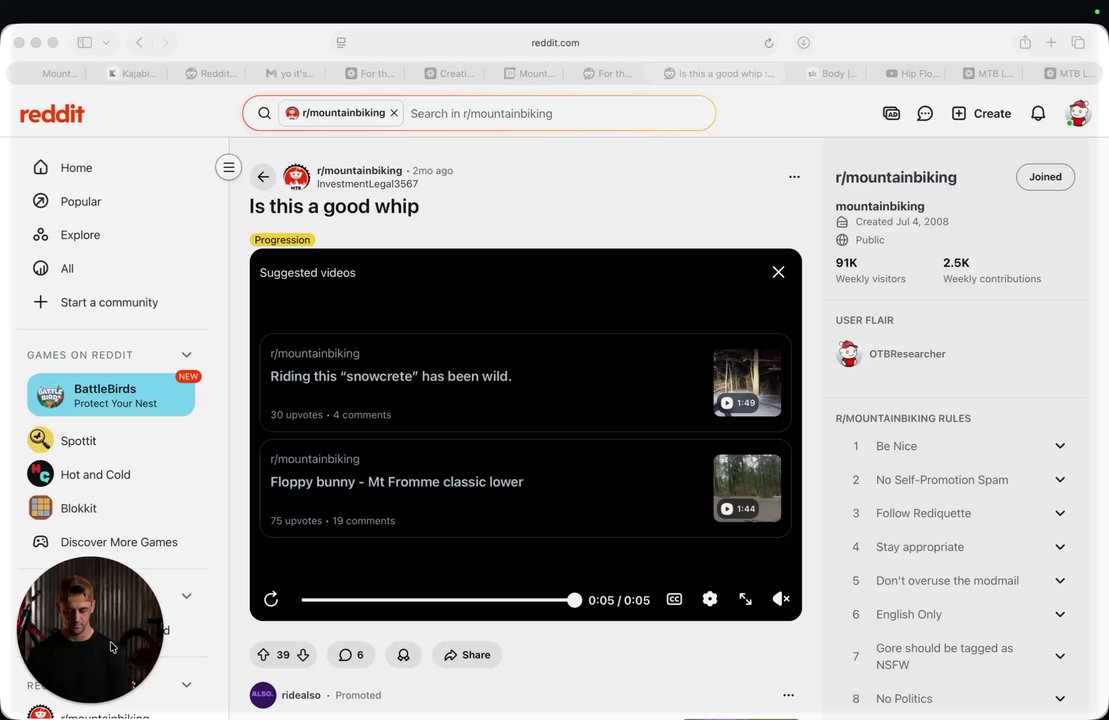Open the r/mountainbiking community avatar

point(296,177)
